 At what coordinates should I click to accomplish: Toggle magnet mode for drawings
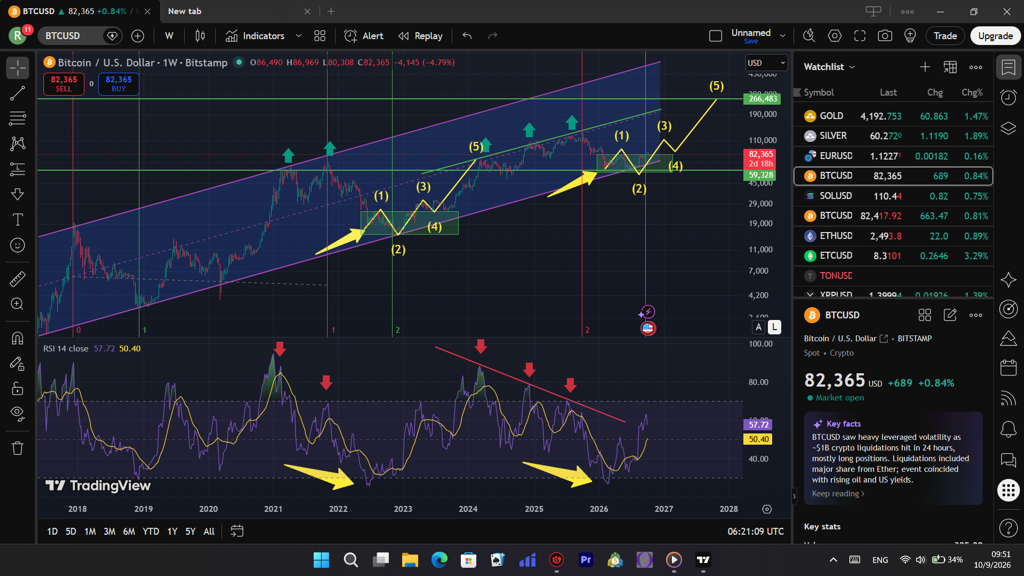(18, 338)
